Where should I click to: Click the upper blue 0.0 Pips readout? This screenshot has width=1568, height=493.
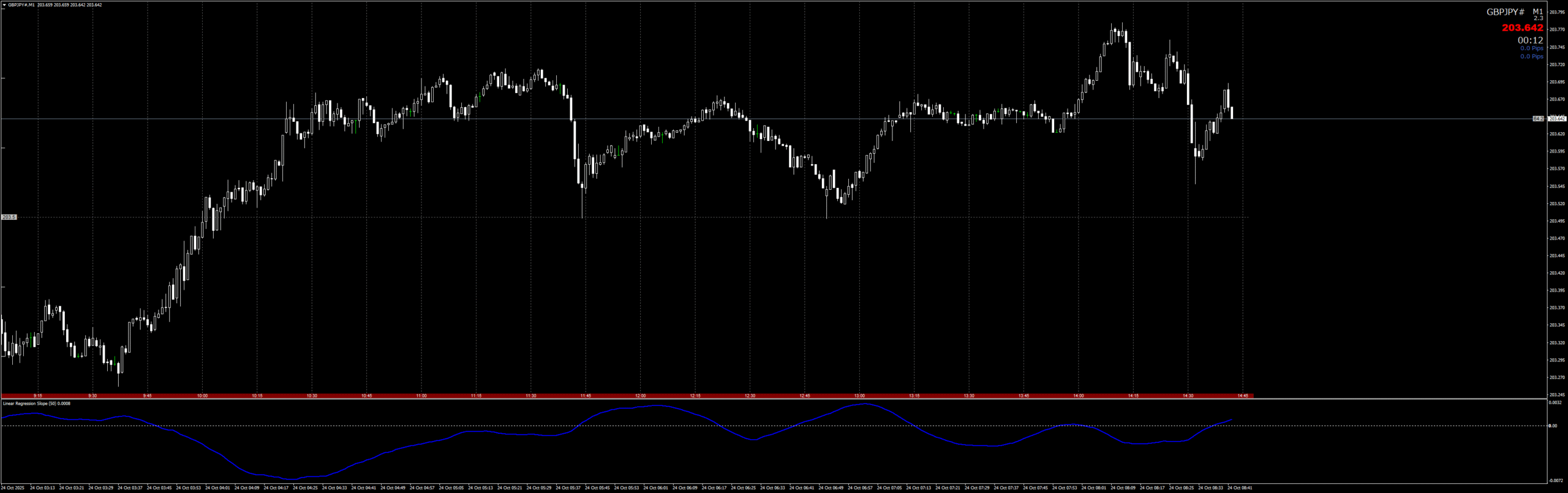pos(1531,48)
